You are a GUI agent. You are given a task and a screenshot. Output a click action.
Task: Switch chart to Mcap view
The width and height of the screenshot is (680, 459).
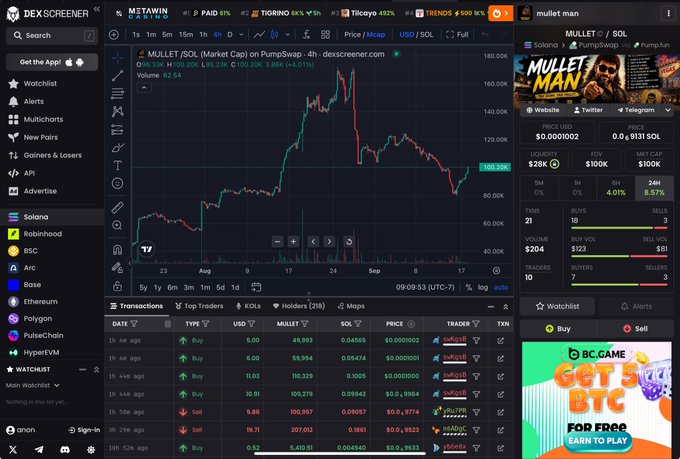[376, 35]
